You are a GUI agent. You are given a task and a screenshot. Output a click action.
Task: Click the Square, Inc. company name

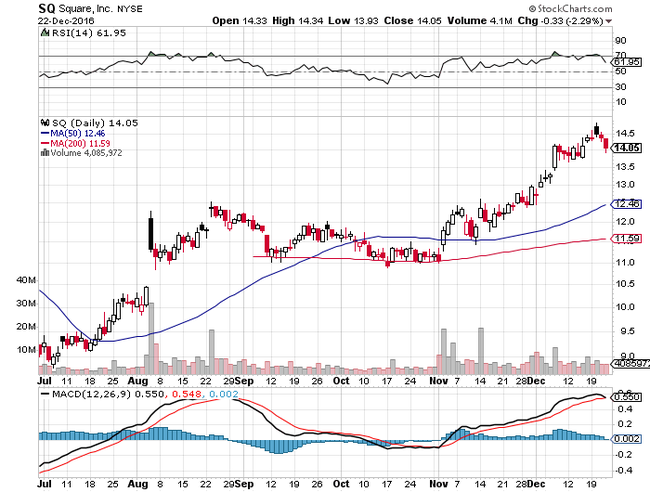click(86, 9)
